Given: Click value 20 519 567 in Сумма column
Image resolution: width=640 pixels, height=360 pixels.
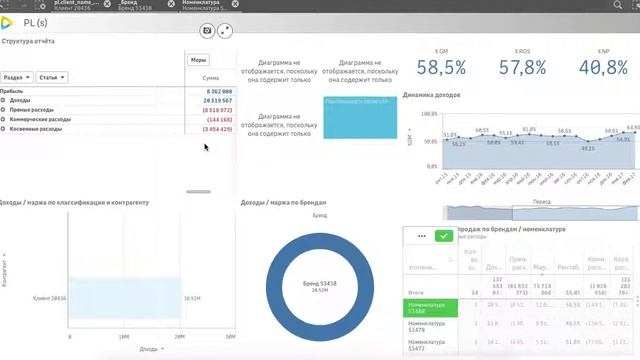Looking at the screenshot, I should pos(218,100).
